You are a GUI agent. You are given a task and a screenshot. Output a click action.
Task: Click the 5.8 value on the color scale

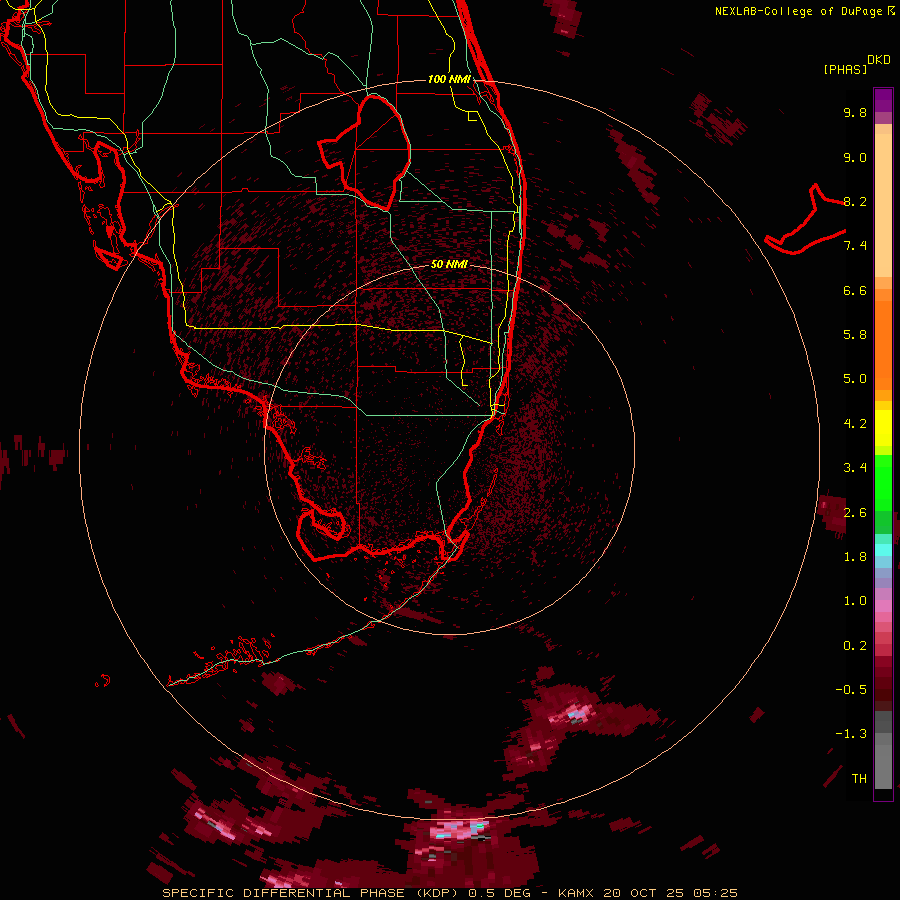pyautogui.click(x=855, y=335)
